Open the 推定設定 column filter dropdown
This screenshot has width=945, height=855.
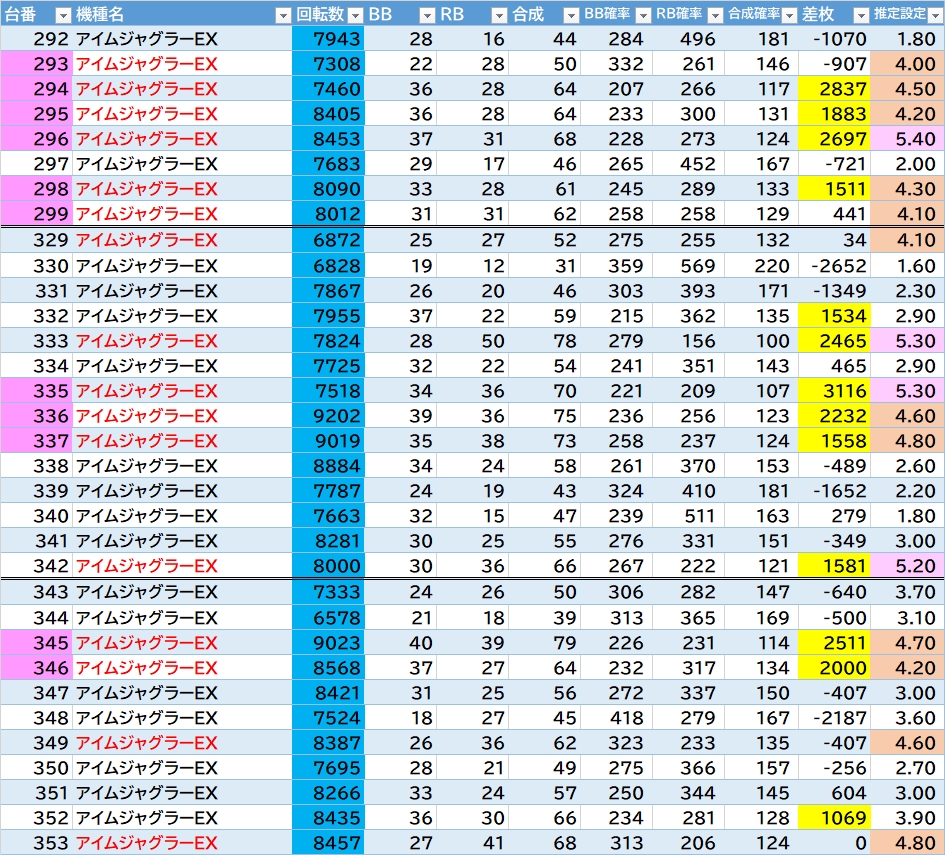935,16
